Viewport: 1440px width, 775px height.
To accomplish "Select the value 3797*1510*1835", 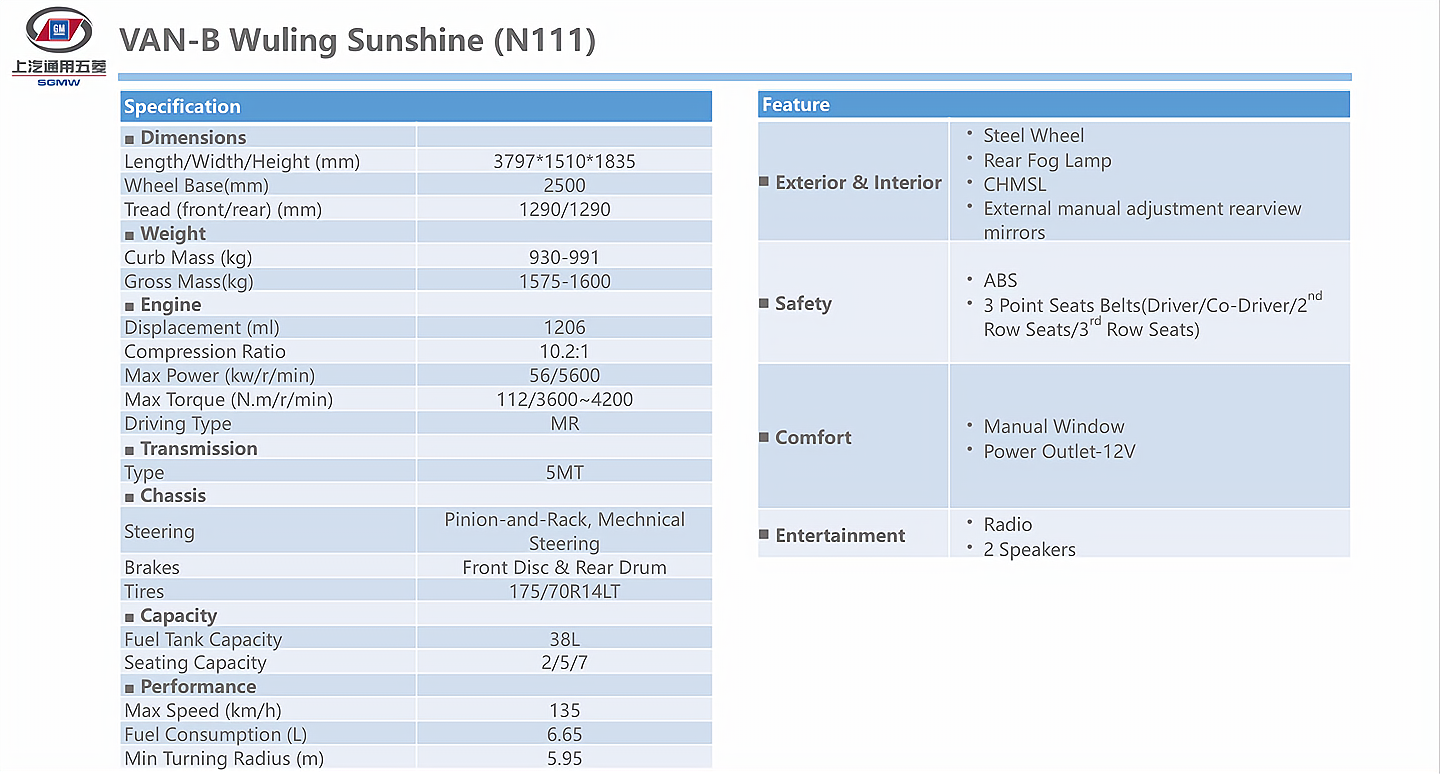I will (564, 161).
